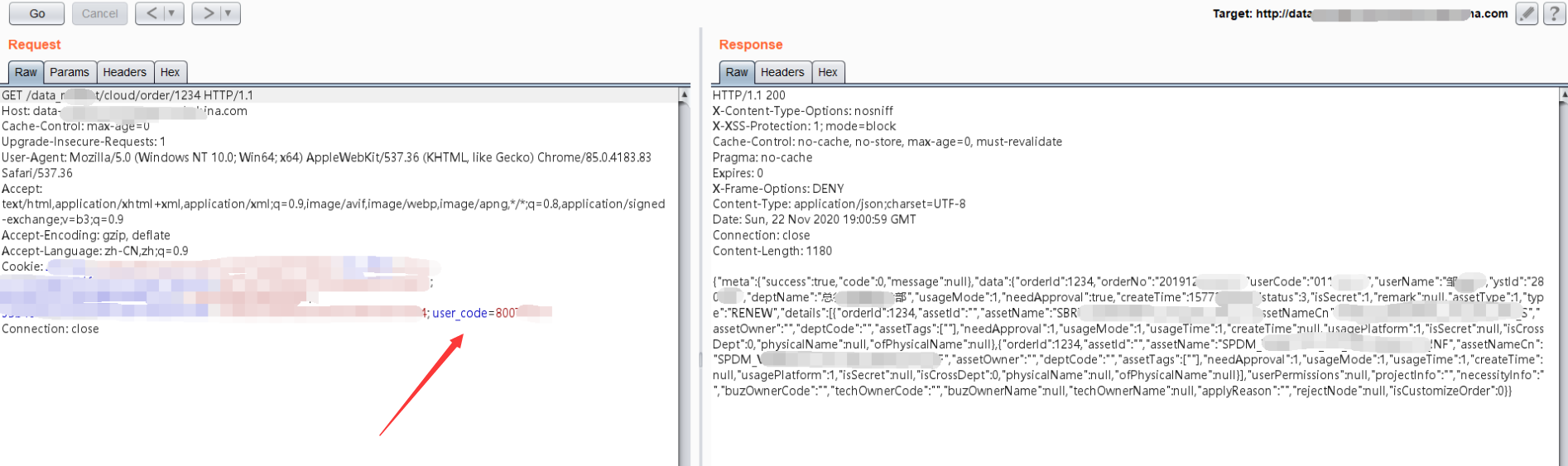Click the HTTP/1.1 200 status line

pos(749,95)
